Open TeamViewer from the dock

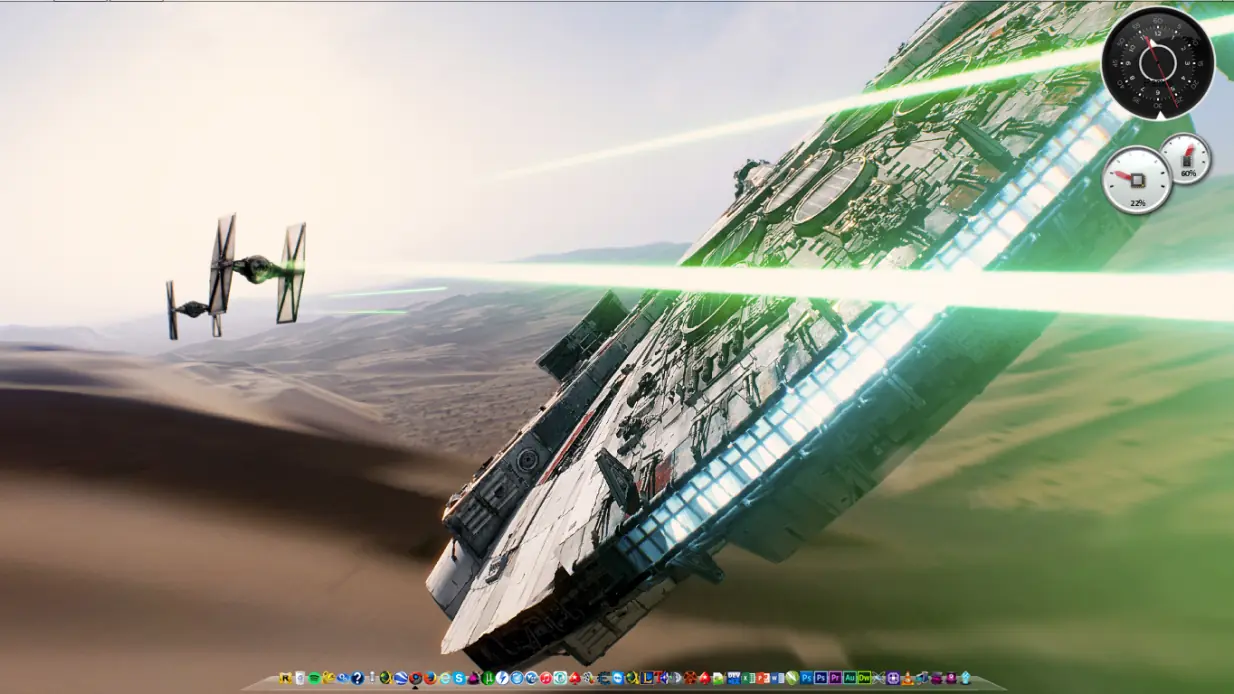(x=618, y=678)
